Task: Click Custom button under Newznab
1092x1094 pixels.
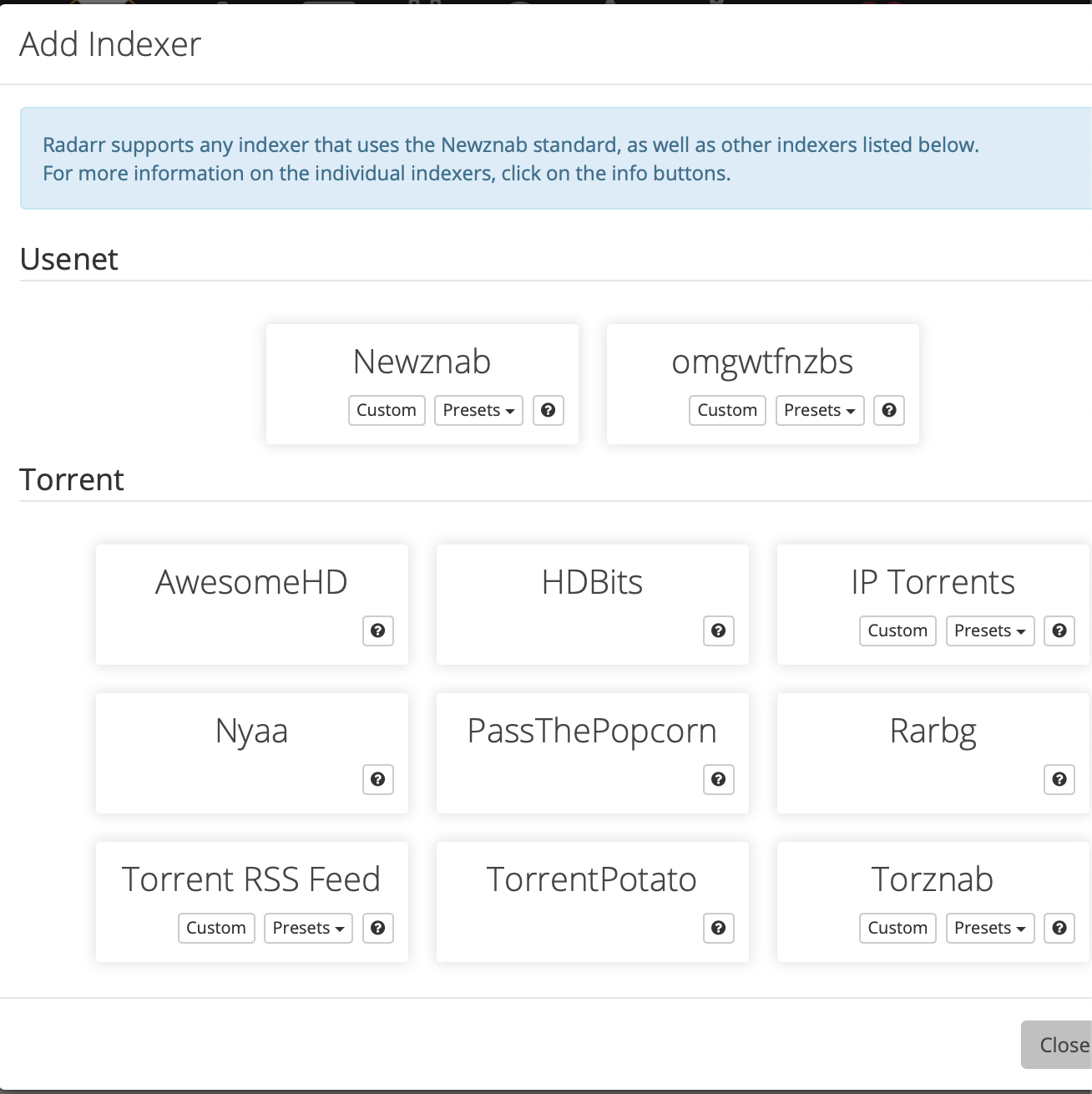Action: 387,410
